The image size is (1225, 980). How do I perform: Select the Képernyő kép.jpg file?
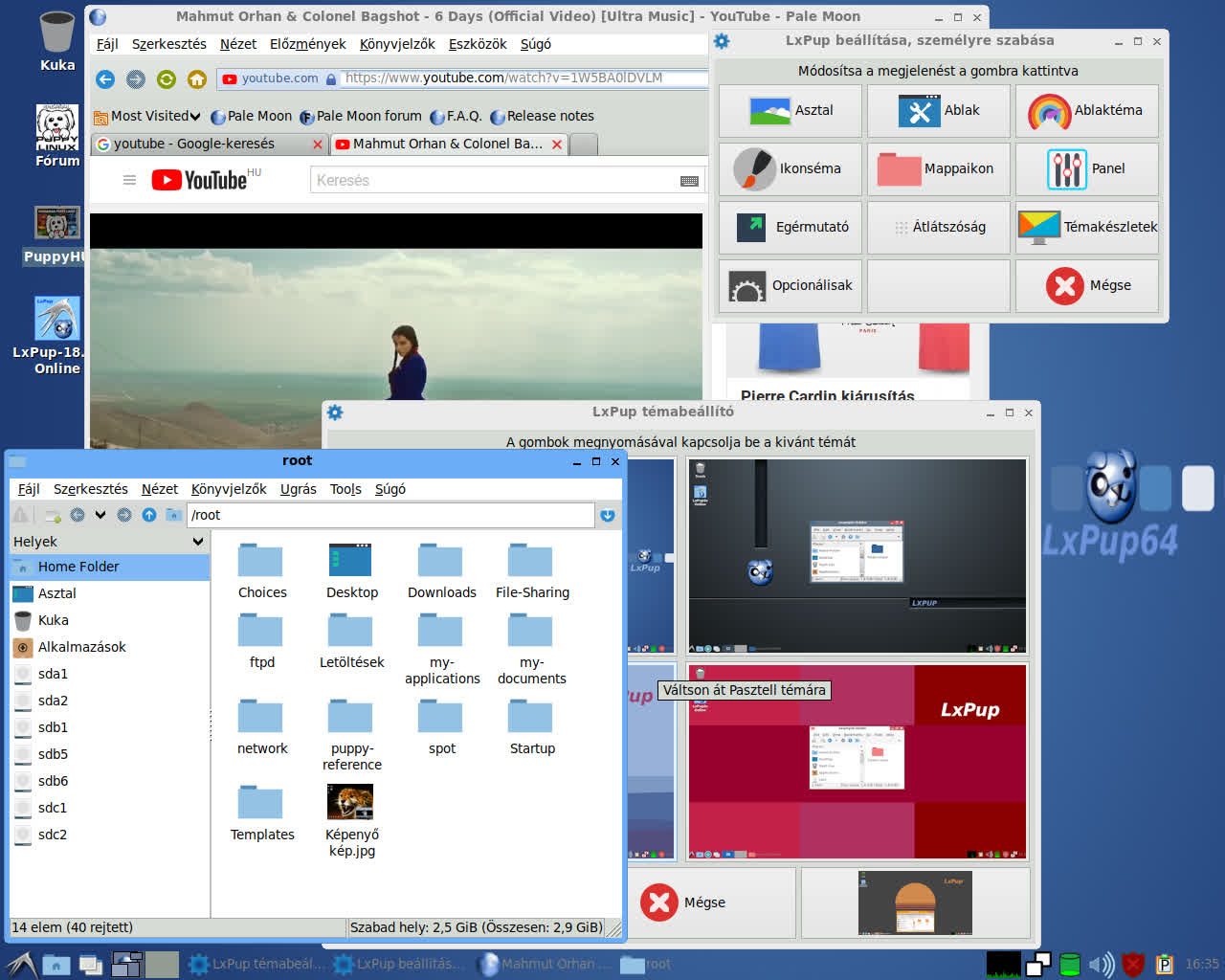(351, 820)
